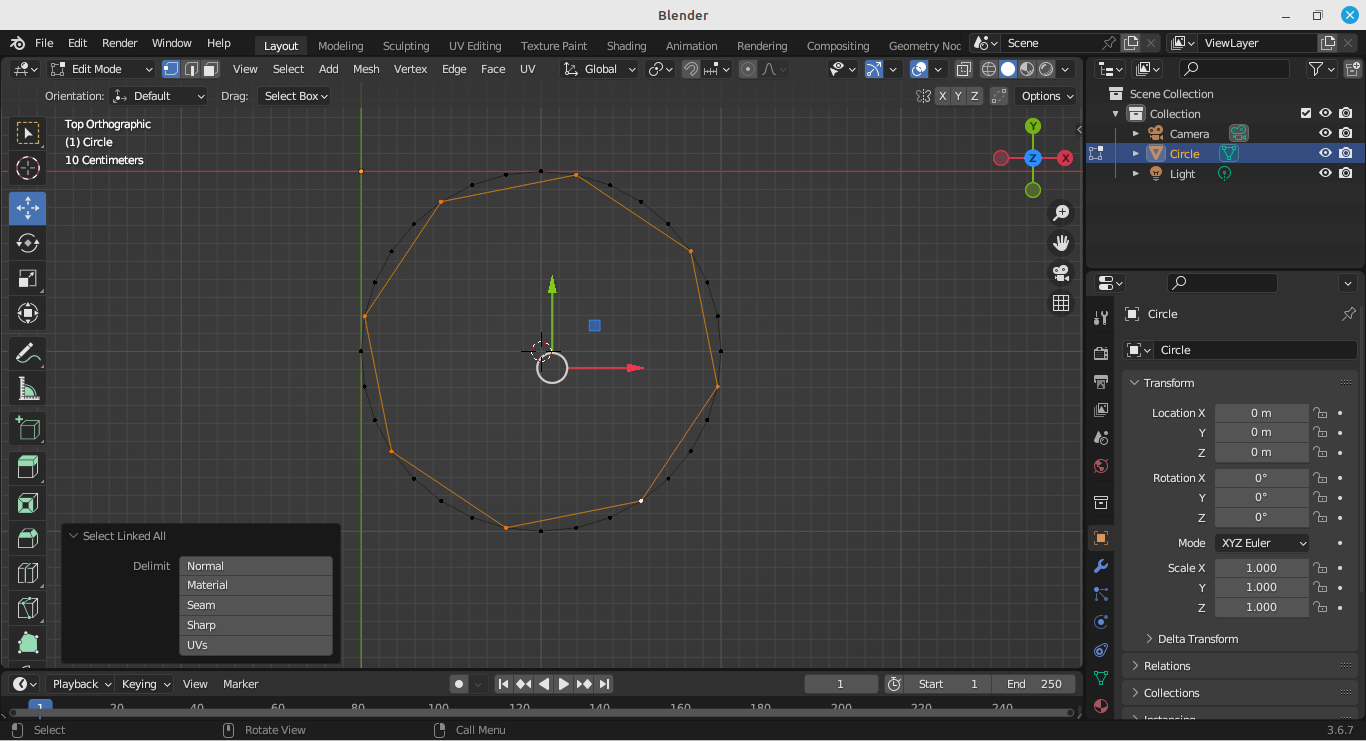Toggle X-ray display mode
The height and width of the screenshot is (741, 1366).
(963, 69)
